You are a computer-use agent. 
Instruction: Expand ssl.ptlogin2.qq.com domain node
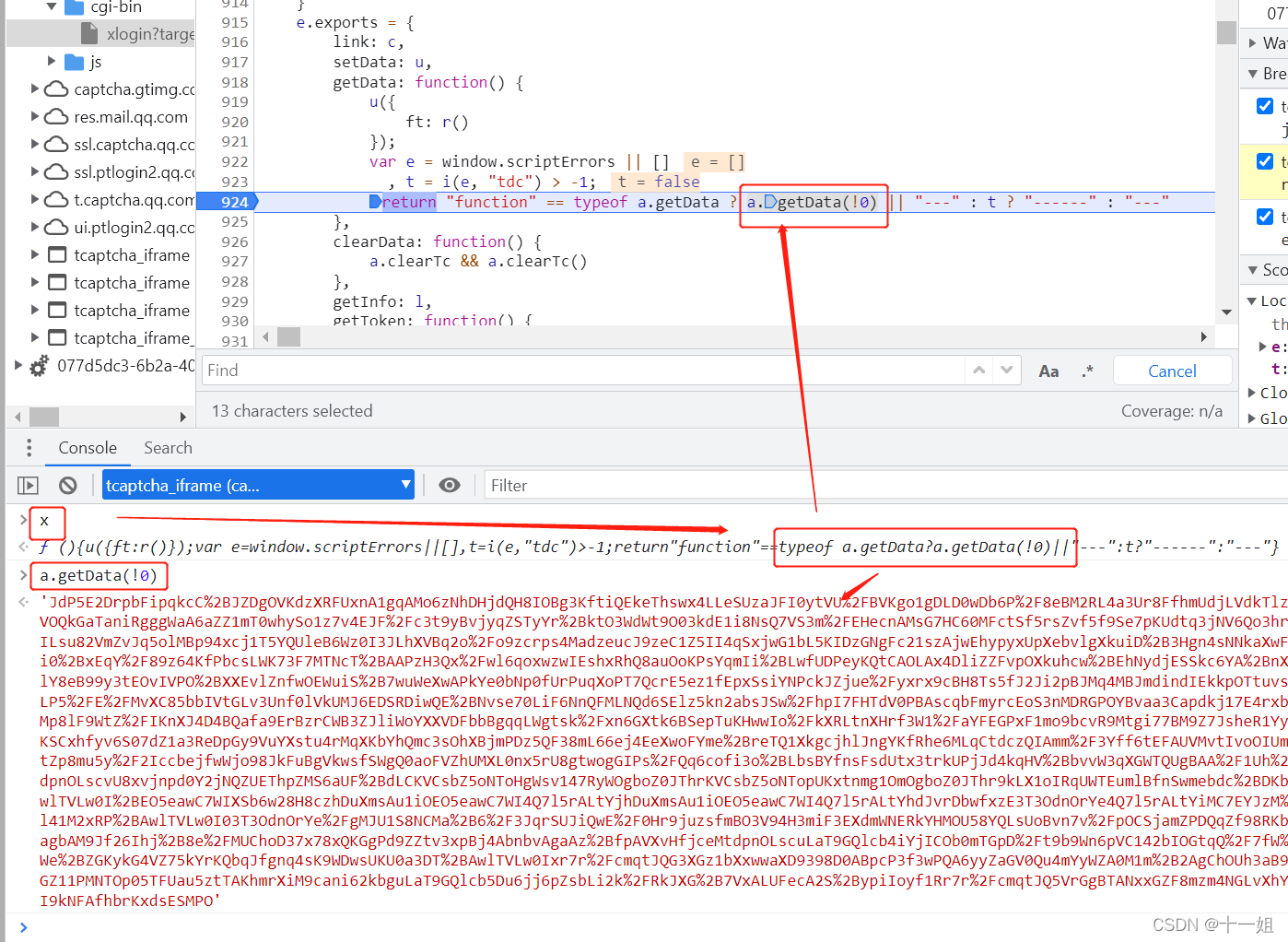click(35, 172)
